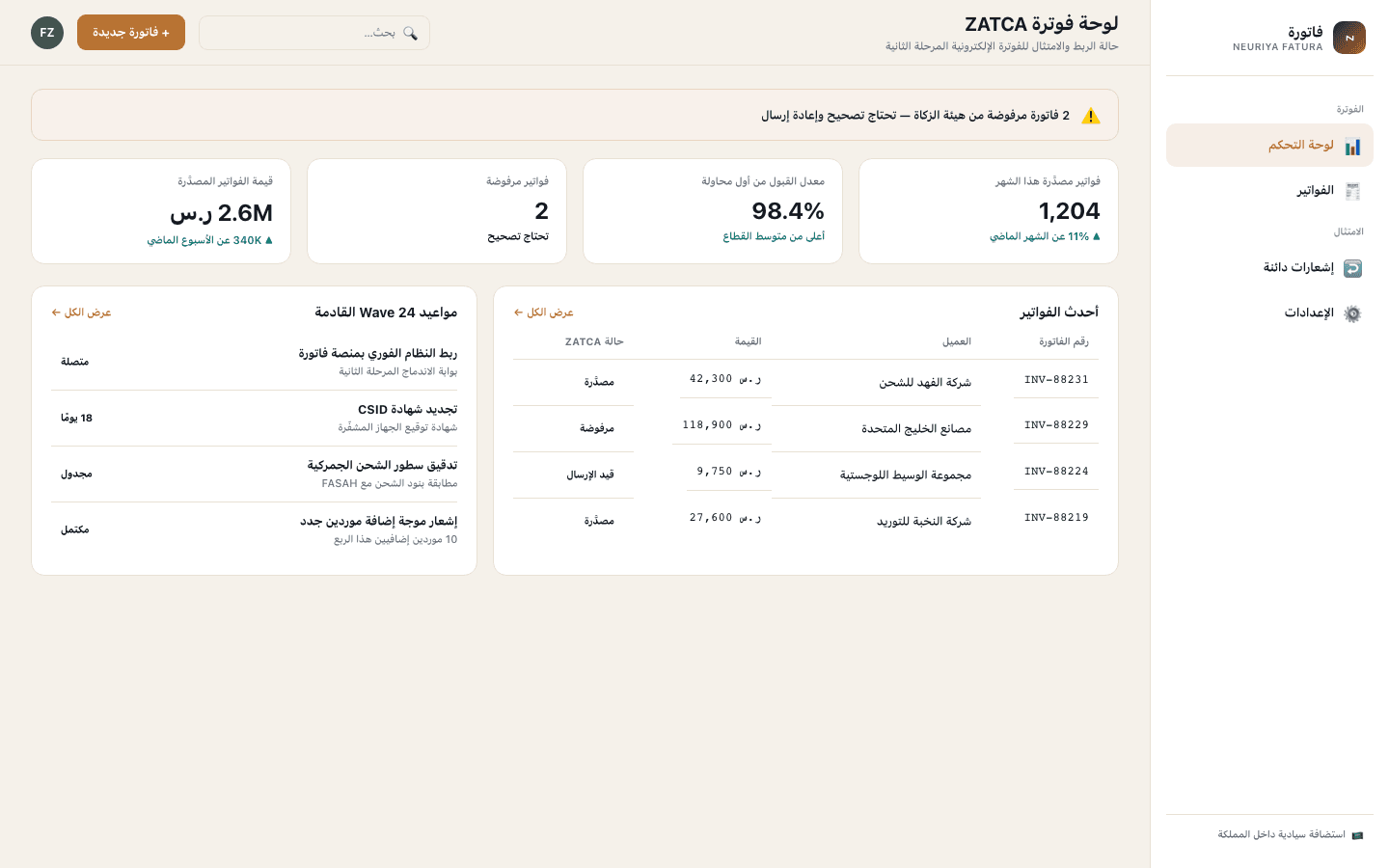Image resolution: width=1389 pixels, height=868 pixels.
Task: Open الإعدادات menu item
Action: pyautogui.click(x=1269, y=313)
